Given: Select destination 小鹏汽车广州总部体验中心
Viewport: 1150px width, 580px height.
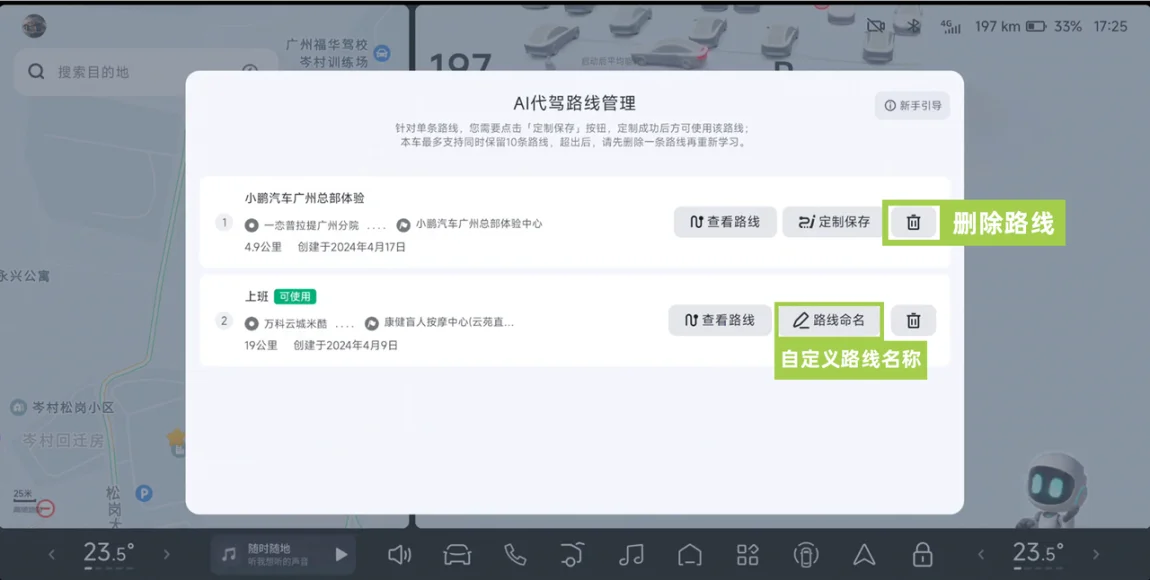Looking at the screenshot, I should tap(478, 224).
